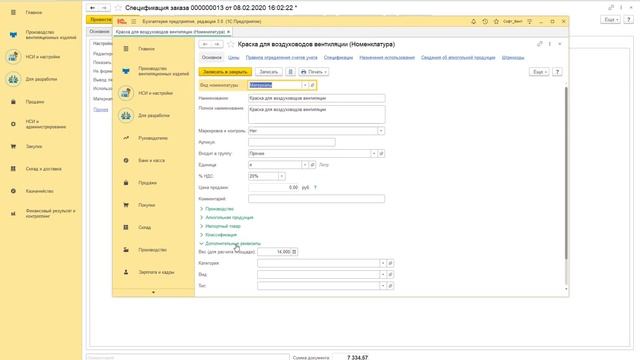Viewport: 640px width, 360px height.
Task: Switch to Сведения об алкогольной продукции tab
Action: tap(458, 58)
